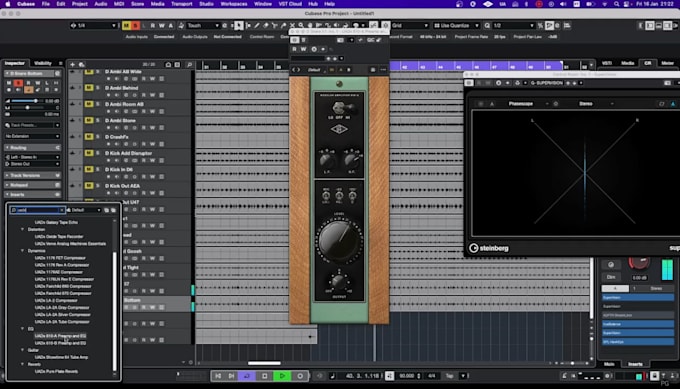Toggle Mute on D Kick In D6 track
The image size is (680, 389).
point(89,169)
